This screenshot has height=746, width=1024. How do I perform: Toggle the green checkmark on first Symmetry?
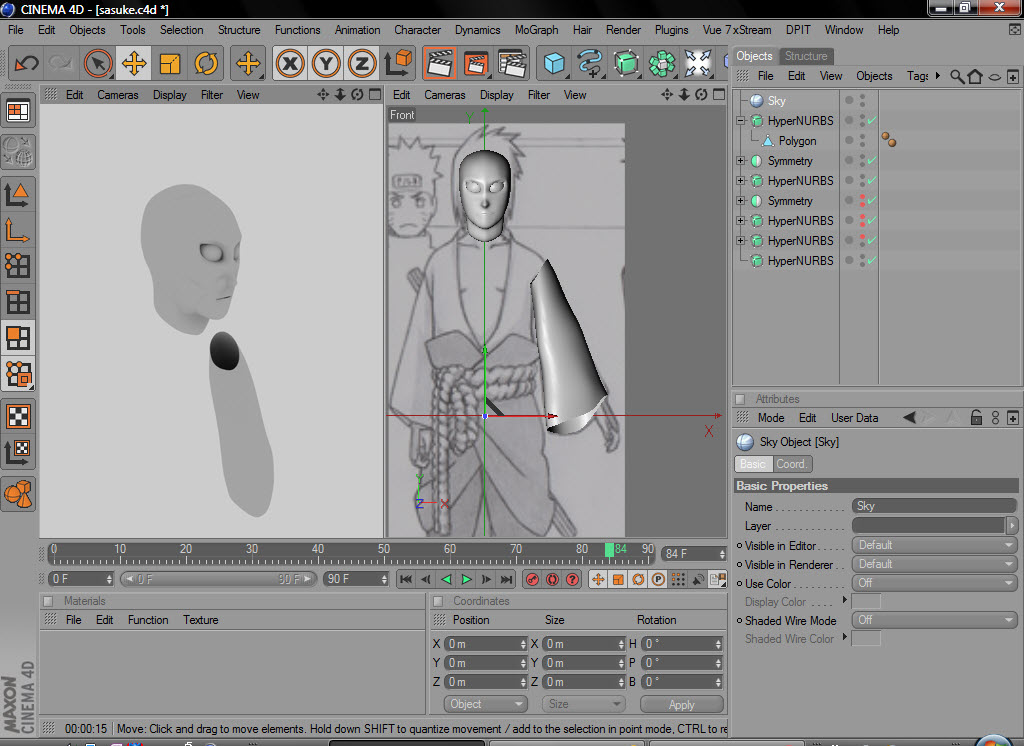click(x=872, y=161)
